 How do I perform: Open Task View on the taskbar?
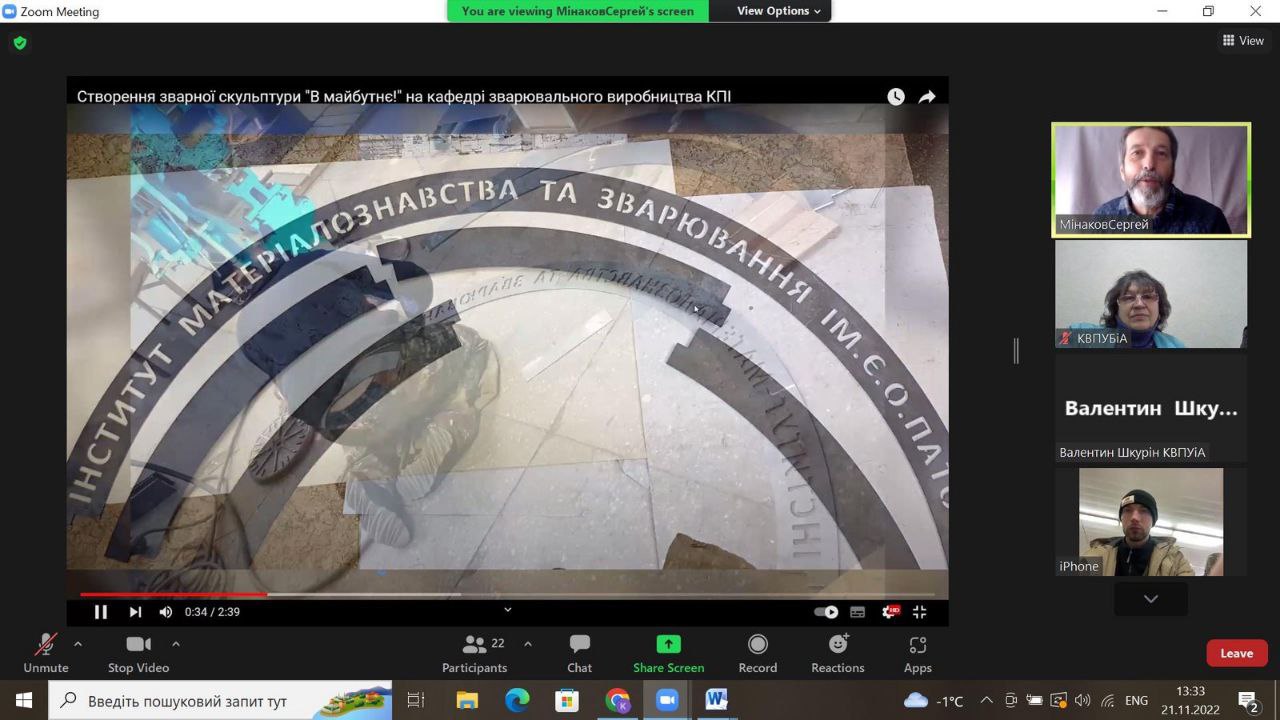pos(416,701)
